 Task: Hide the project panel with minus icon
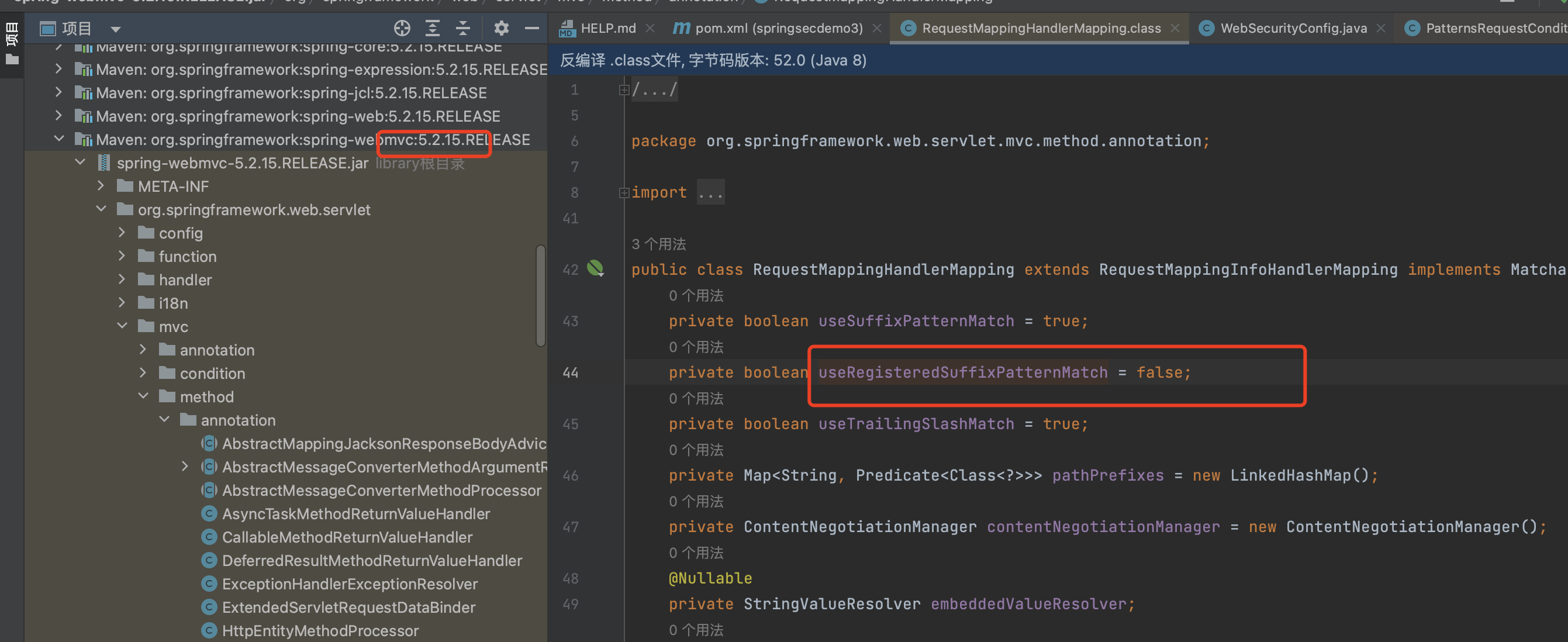(x=531, y=28)
